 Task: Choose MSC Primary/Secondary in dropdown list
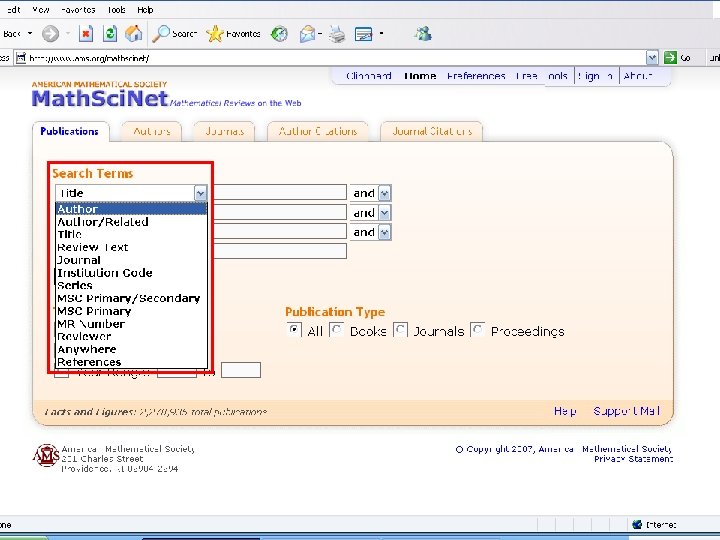point(131,298)
